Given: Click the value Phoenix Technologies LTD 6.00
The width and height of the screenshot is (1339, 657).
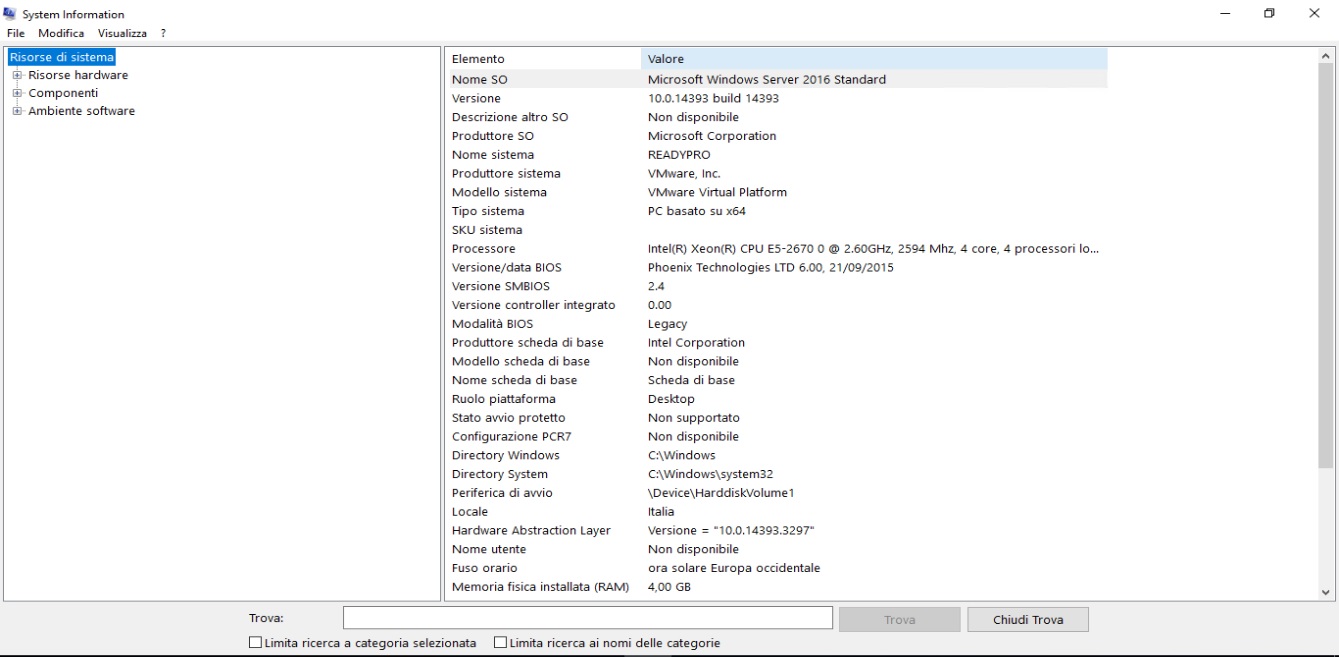Looking at the screenshot, I should pyautogui.click(x=771, y=267).
